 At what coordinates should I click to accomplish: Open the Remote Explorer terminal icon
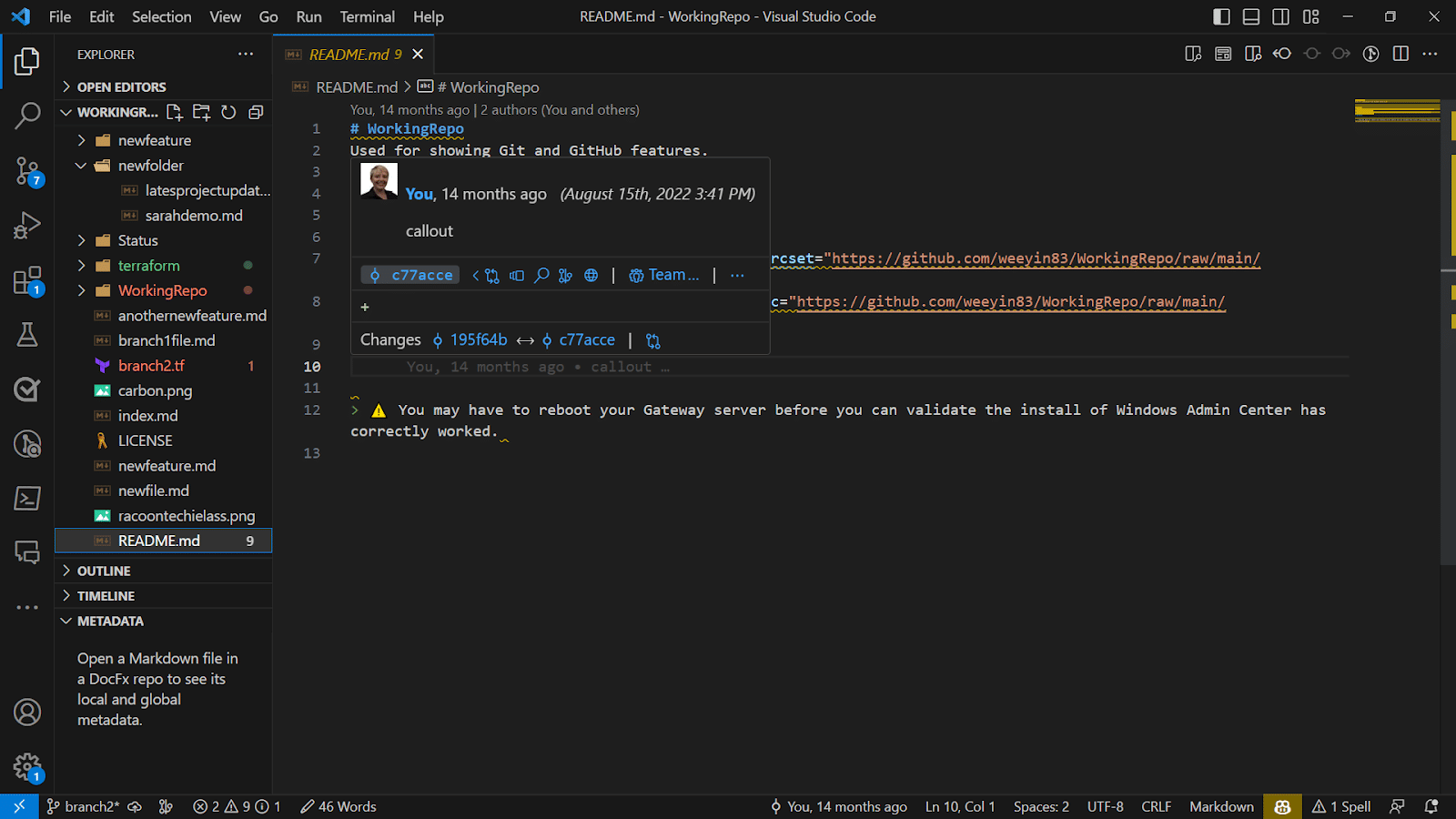coord(27,499)
